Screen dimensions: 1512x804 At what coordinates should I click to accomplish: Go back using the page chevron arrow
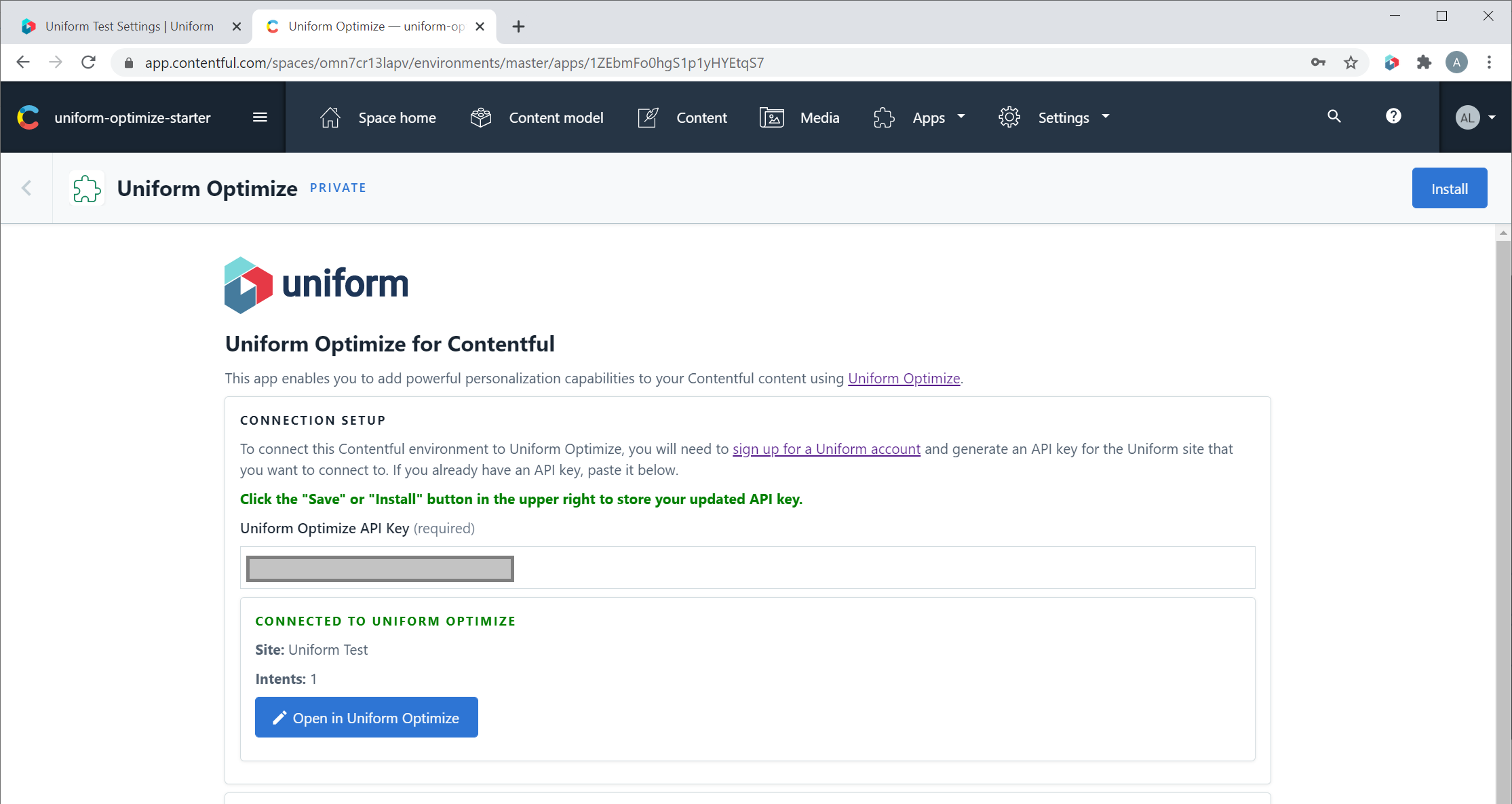click(27, 188)
